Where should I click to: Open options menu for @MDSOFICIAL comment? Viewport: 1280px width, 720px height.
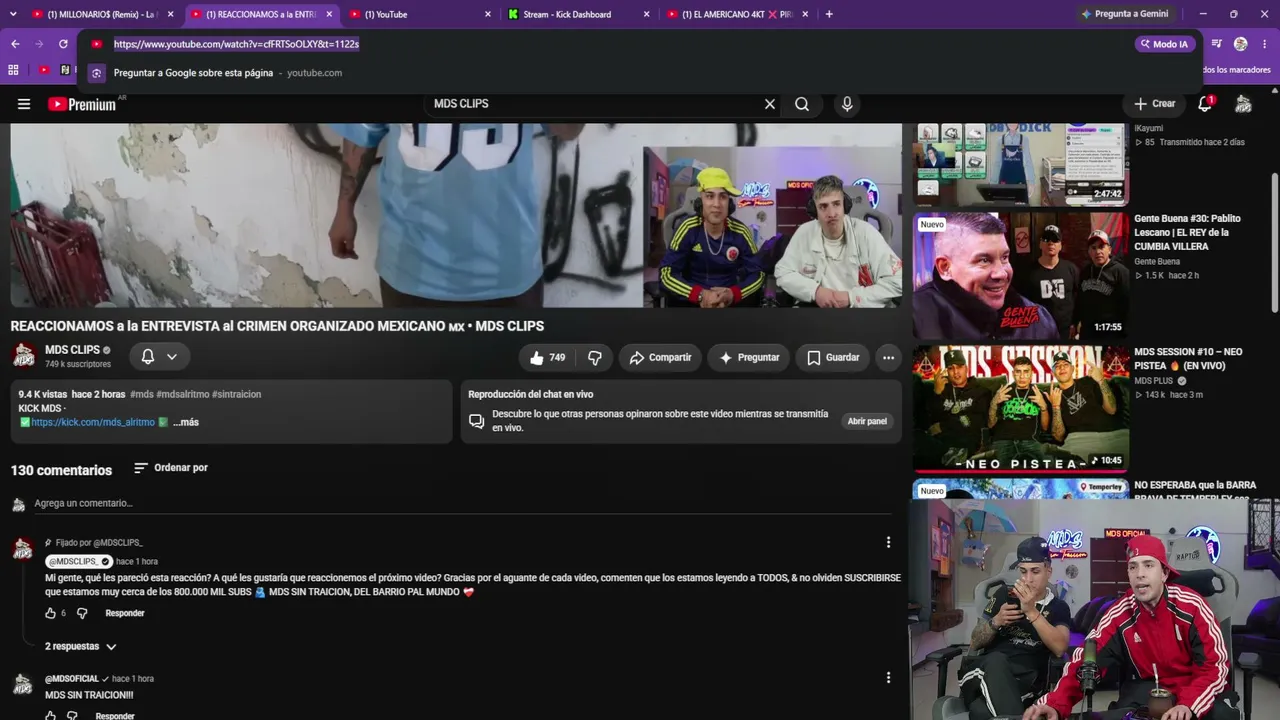pyautogui.click(x=888, y=677)
